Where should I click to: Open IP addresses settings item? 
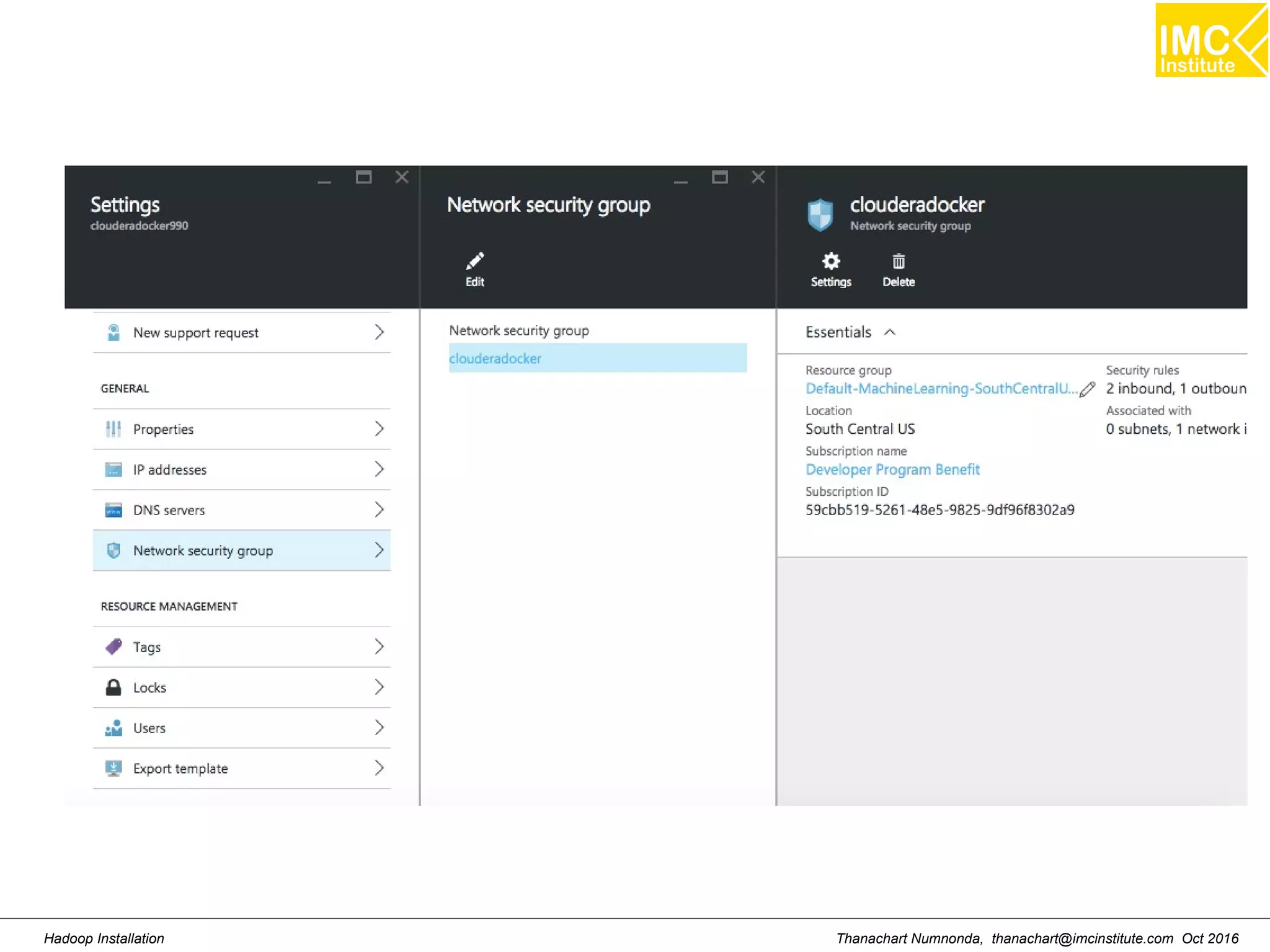pyautogui.click(x=242, y=469)
